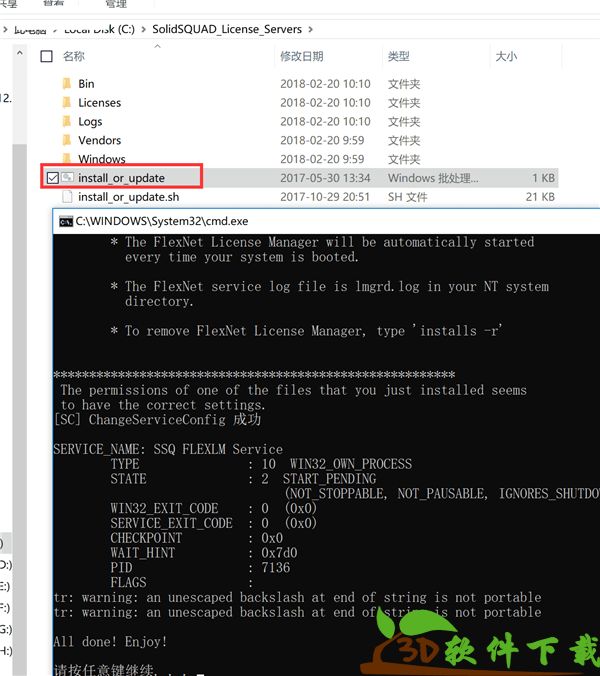
Task: Open the 管理 ribbon tab
Action: tap(116, 4)
